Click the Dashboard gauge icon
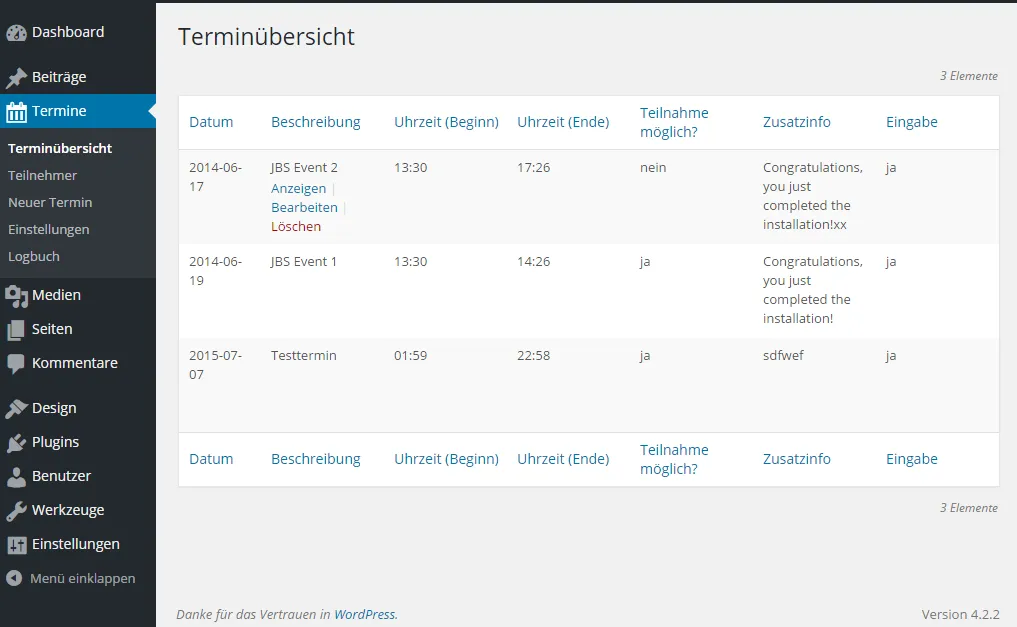 [x=16, y=32]
